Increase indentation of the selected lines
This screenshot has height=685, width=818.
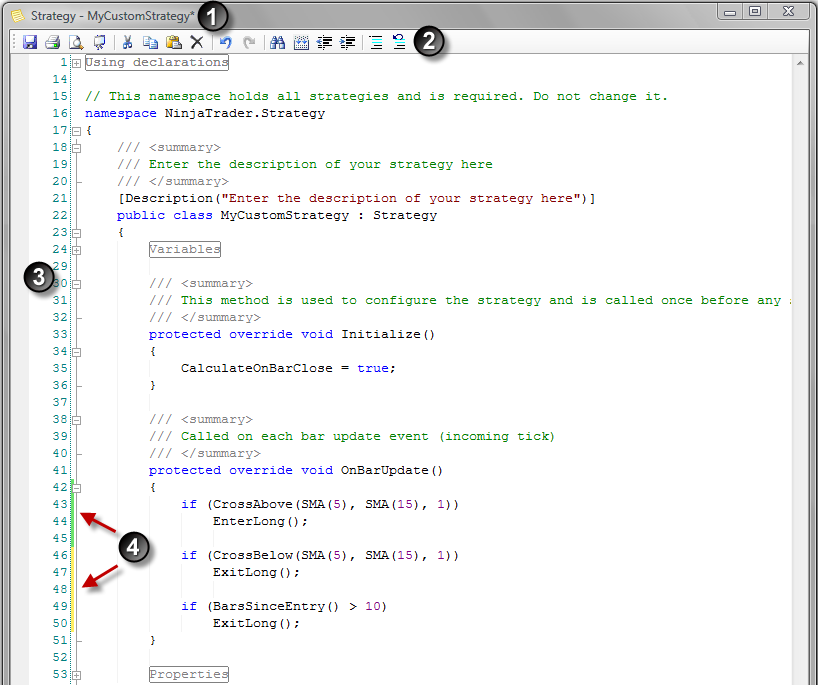click(347, 42)
